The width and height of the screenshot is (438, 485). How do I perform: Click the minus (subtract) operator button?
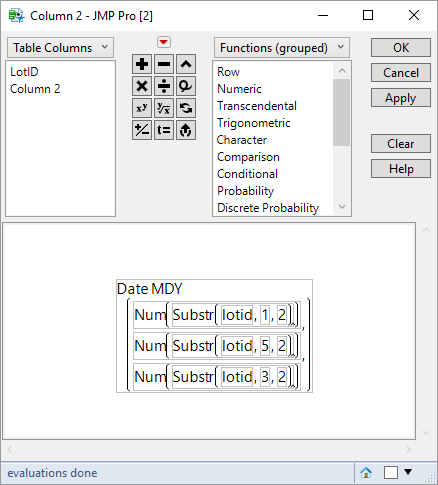[164, 64]
